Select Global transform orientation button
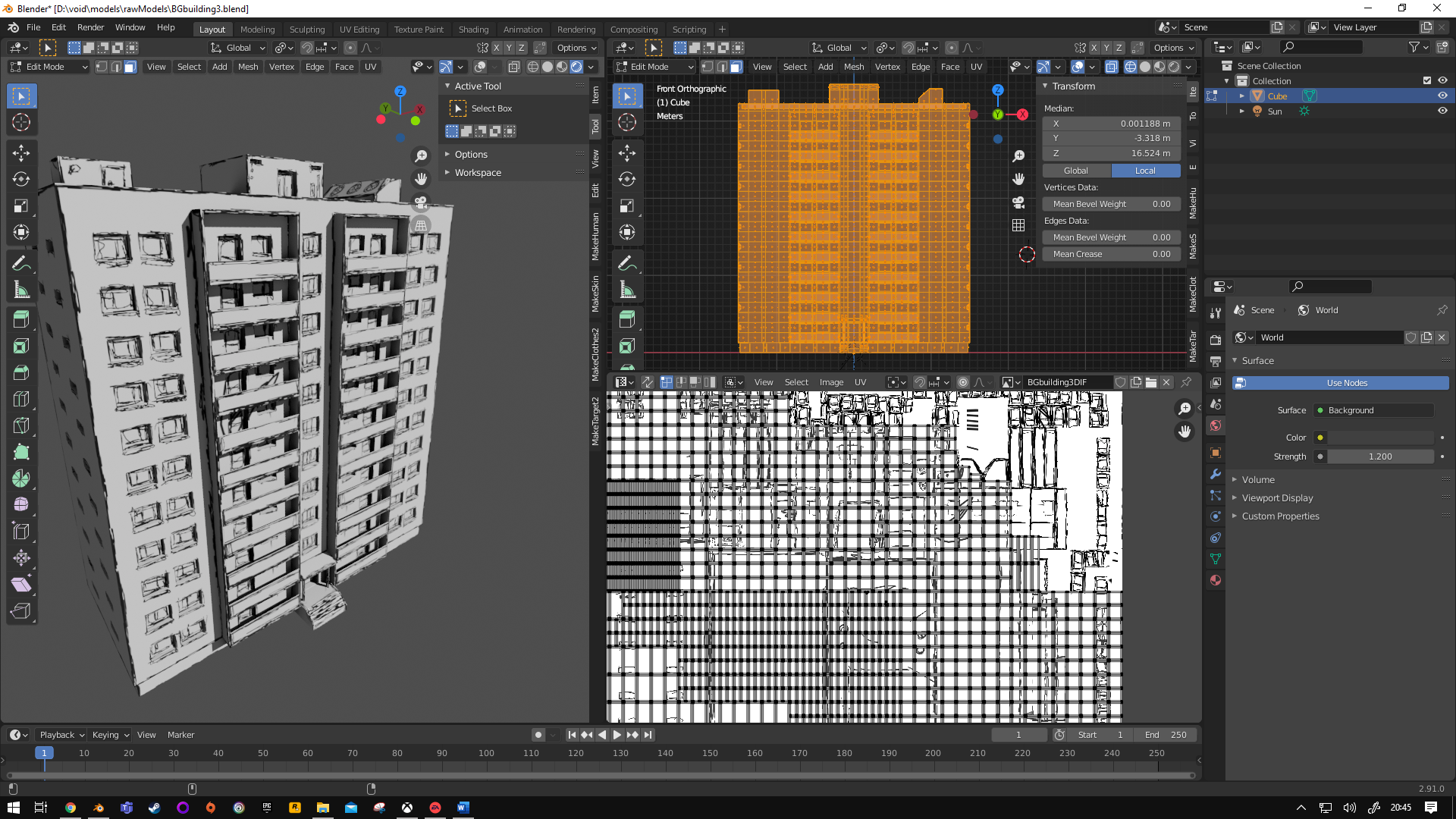This screenshot has width=1456, height=819. 1075,171
